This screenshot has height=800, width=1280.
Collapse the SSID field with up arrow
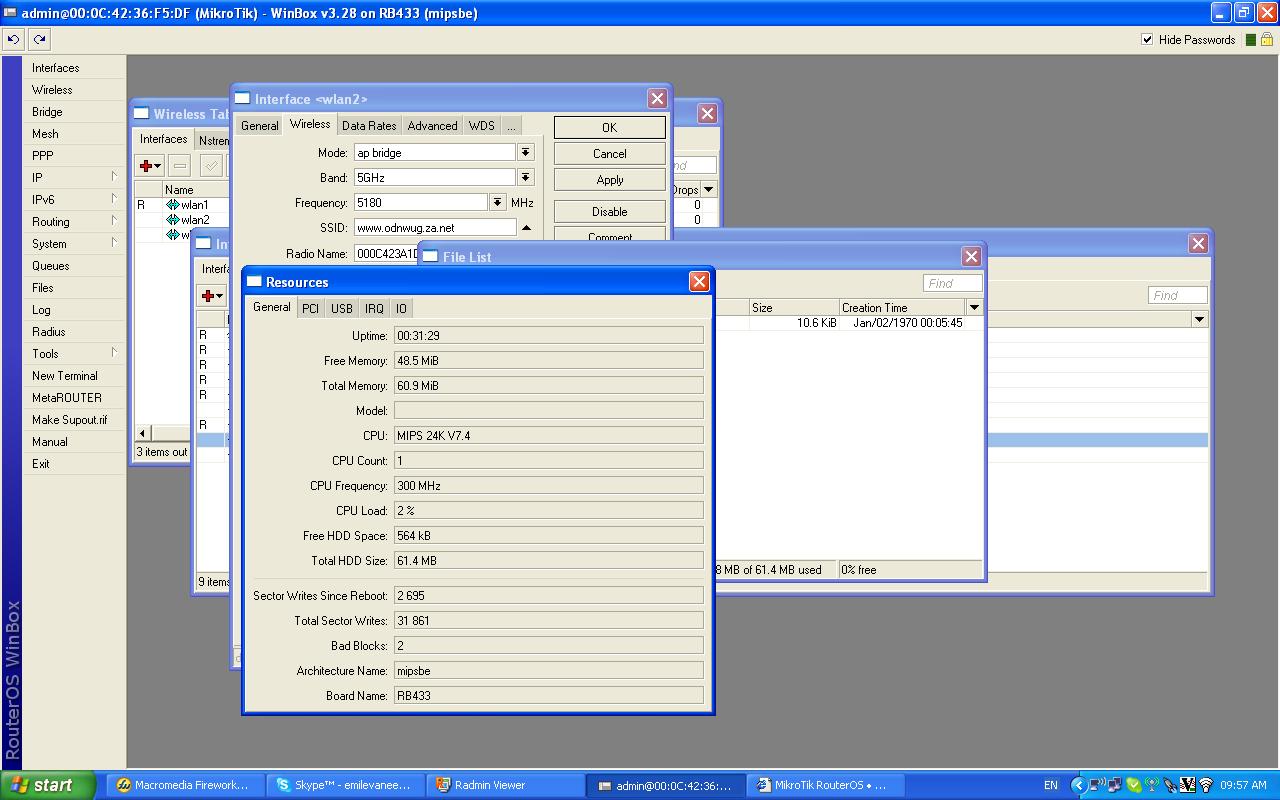[x=526, y=228]
